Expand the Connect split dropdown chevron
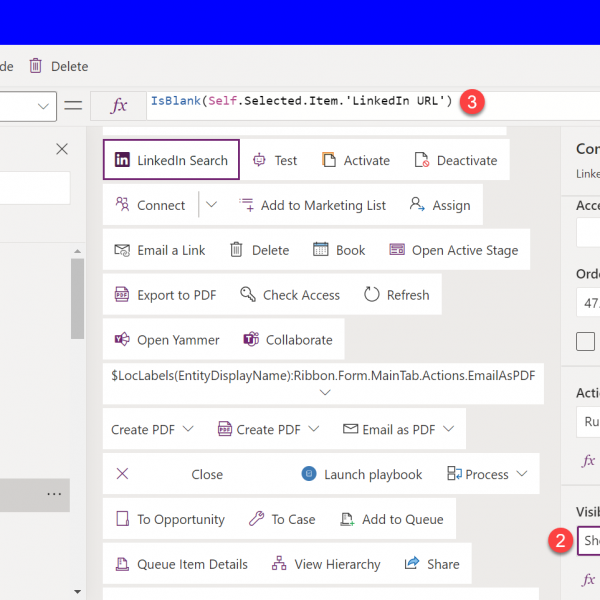 click(211, 205)
